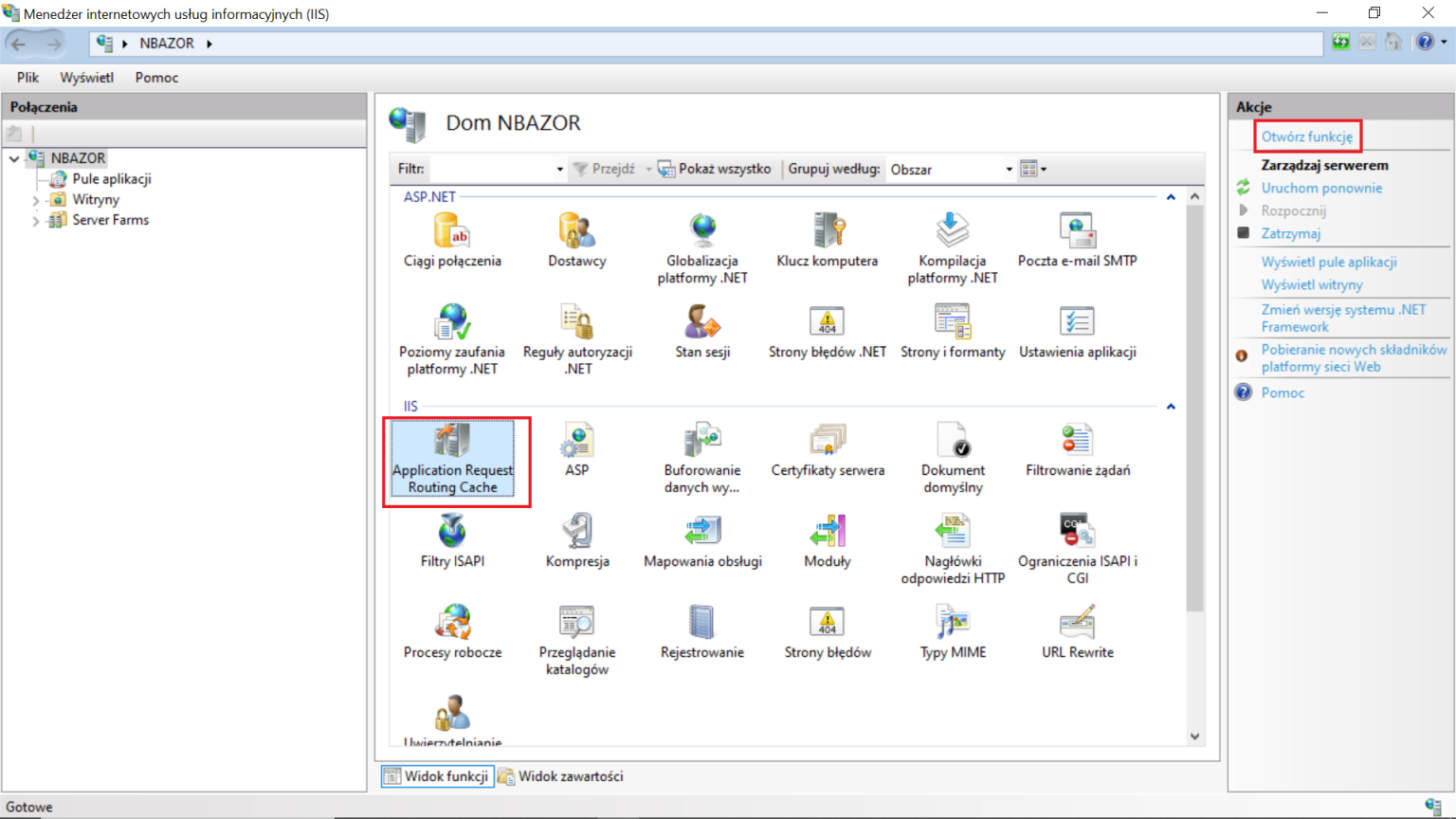Click the Otwórz funkcje action link

[1307, 136]
